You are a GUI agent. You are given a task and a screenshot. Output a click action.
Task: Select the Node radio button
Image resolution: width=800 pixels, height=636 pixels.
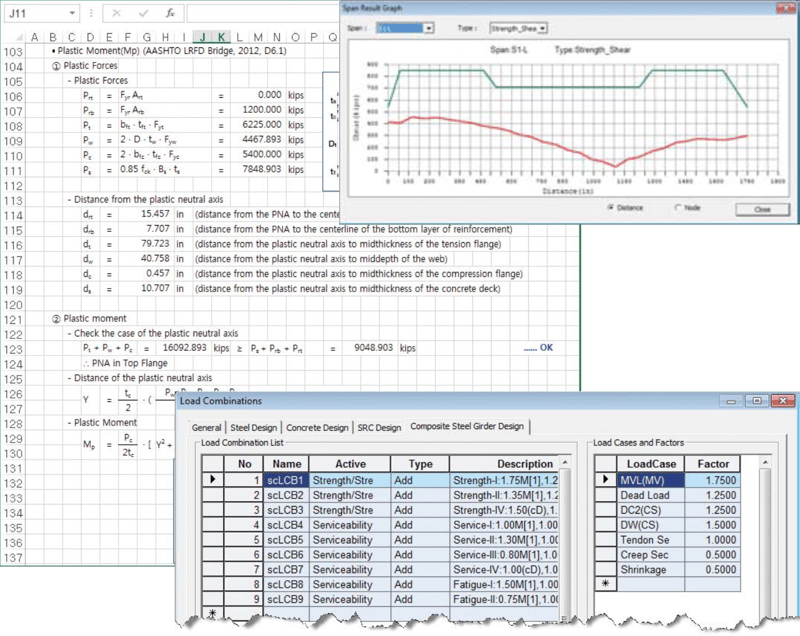[x=679, y=208]
